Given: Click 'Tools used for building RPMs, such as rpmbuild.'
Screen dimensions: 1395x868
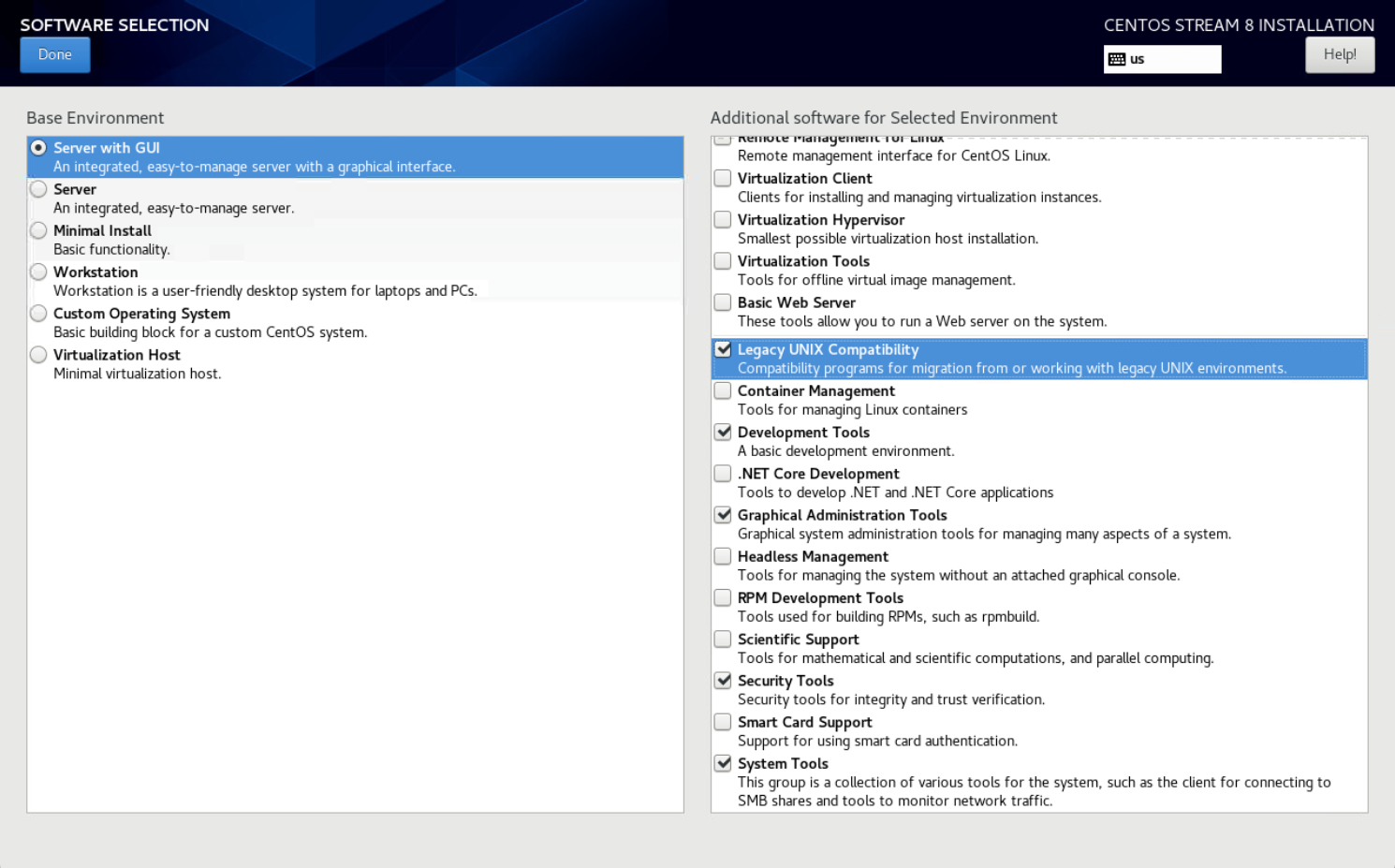Looking at the screenshot, I should tap(888, 617).
